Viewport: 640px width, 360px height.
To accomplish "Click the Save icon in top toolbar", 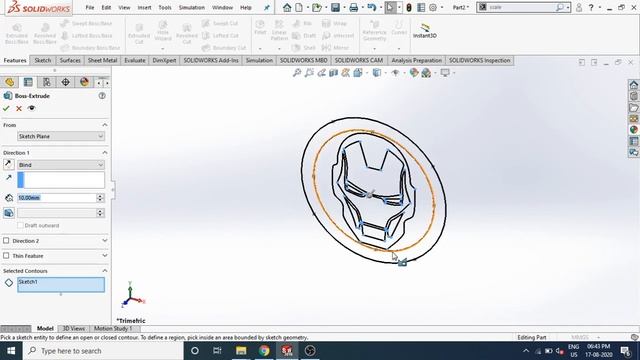I will 336,7.
